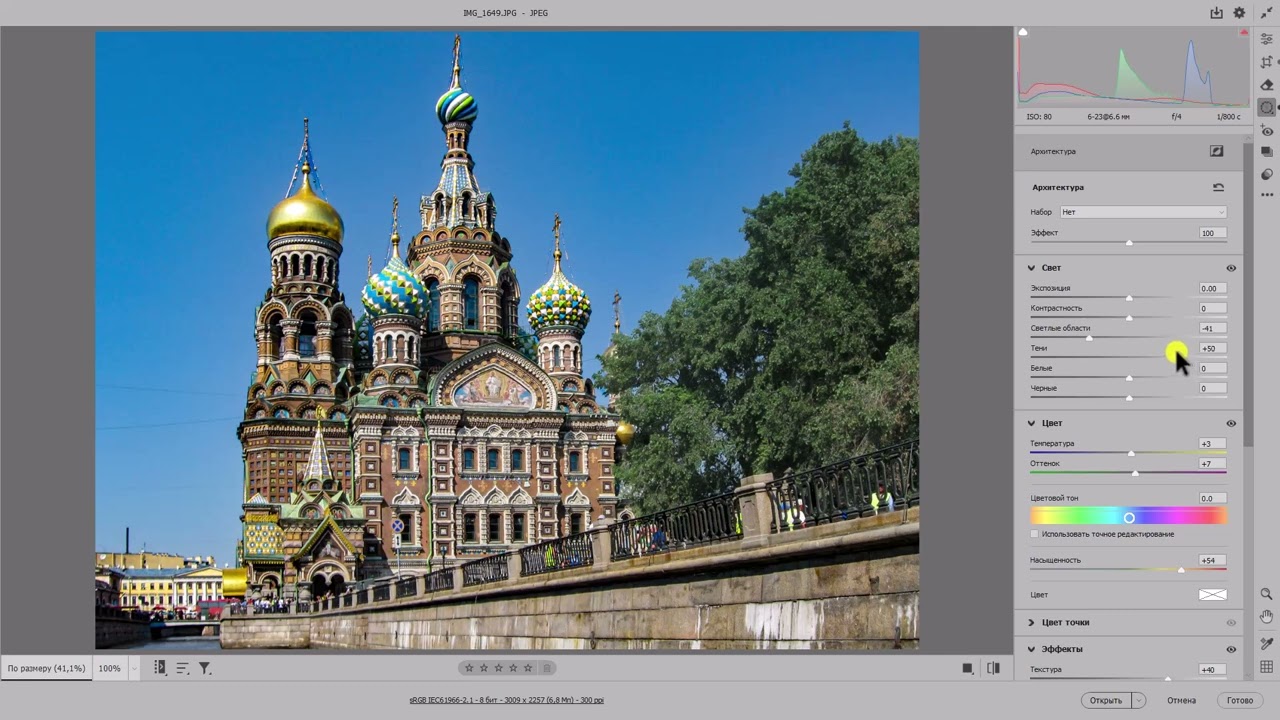Select По размеру (41,1%) fit view
1280x720 pixels.
46,668
